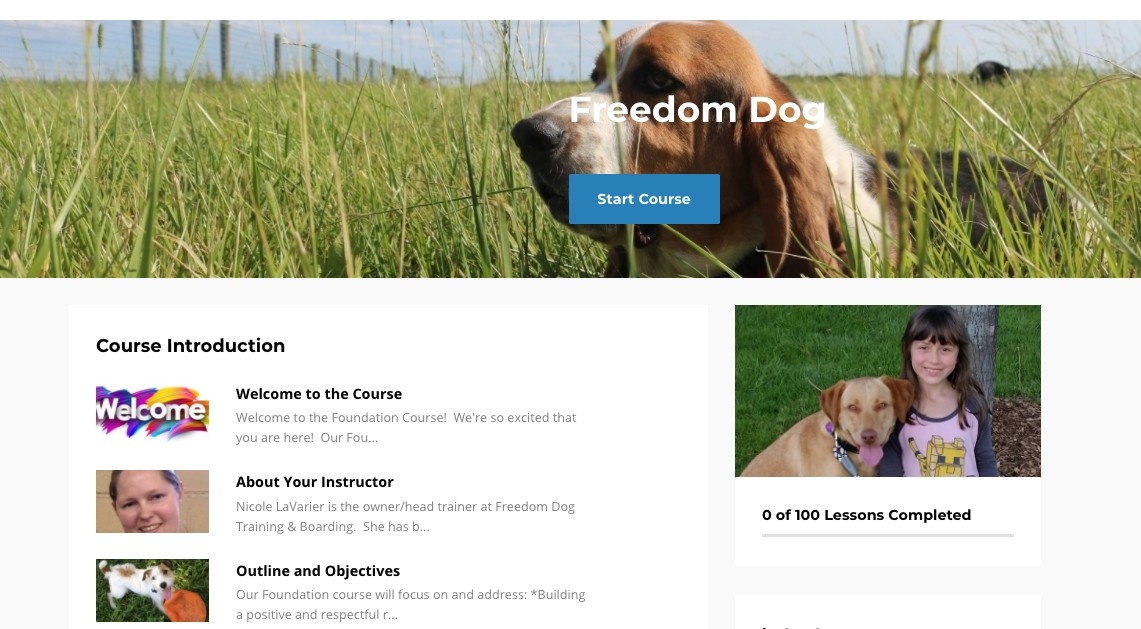Click the partially visible card below progress

(888, 612)
